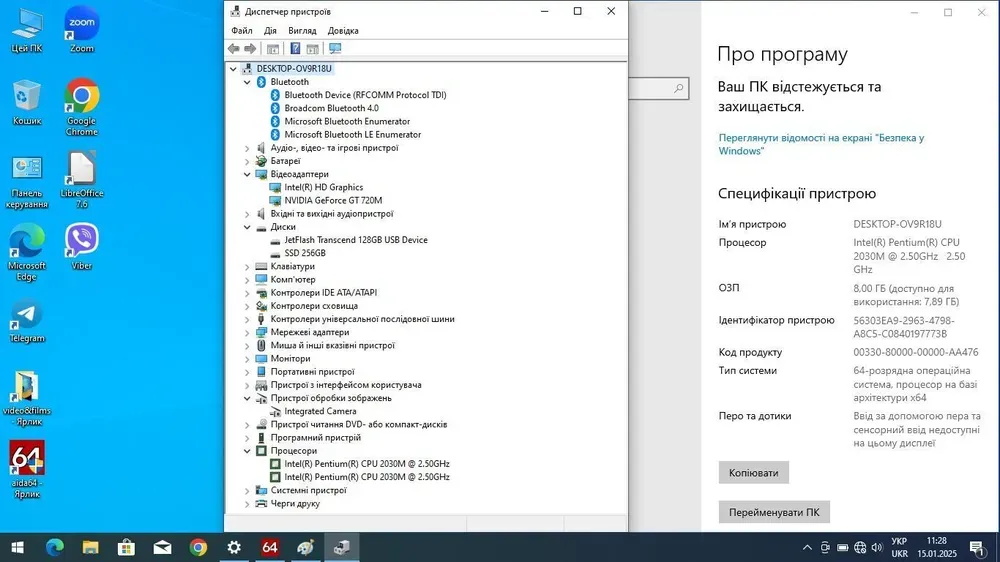Click the Перейменувати ПК button
This screenshot has height=562, width=1000.
[773, 512]
